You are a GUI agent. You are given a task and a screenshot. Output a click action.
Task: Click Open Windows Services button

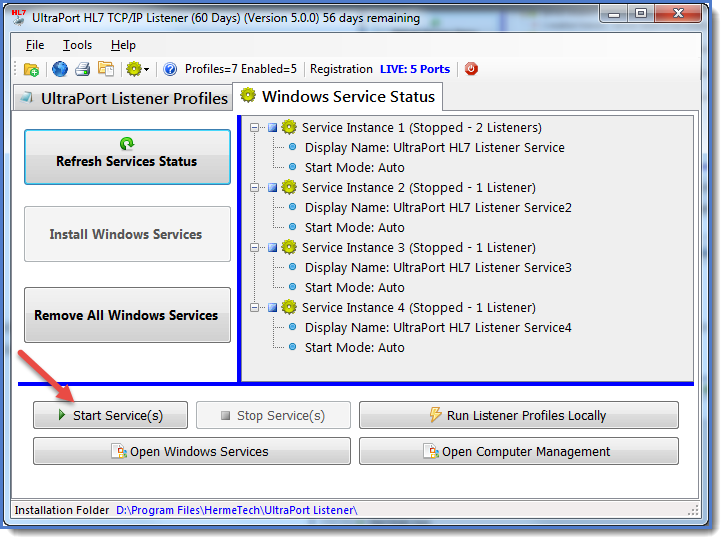192,451
